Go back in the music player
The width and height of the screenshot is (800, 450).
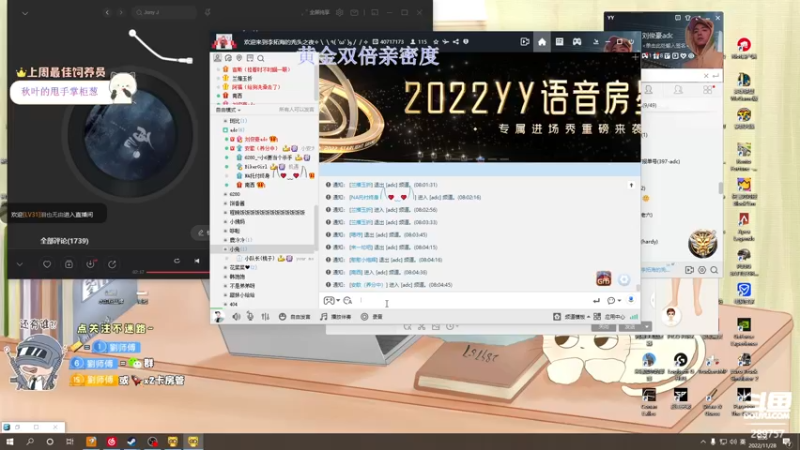pos(107,12)
